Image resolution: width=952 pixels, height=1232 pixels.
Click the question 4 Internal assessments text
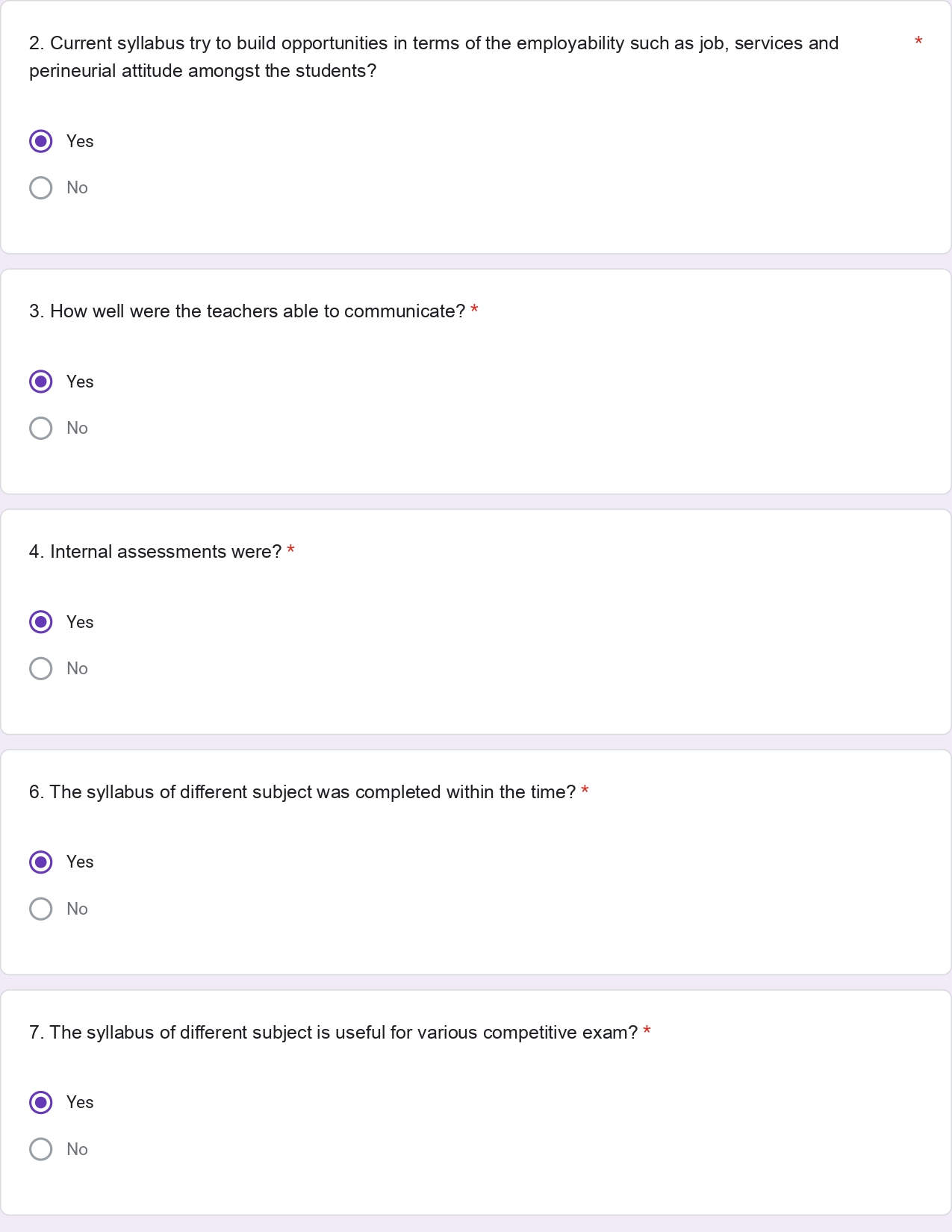pyautogui.click(x=155, y=552)
